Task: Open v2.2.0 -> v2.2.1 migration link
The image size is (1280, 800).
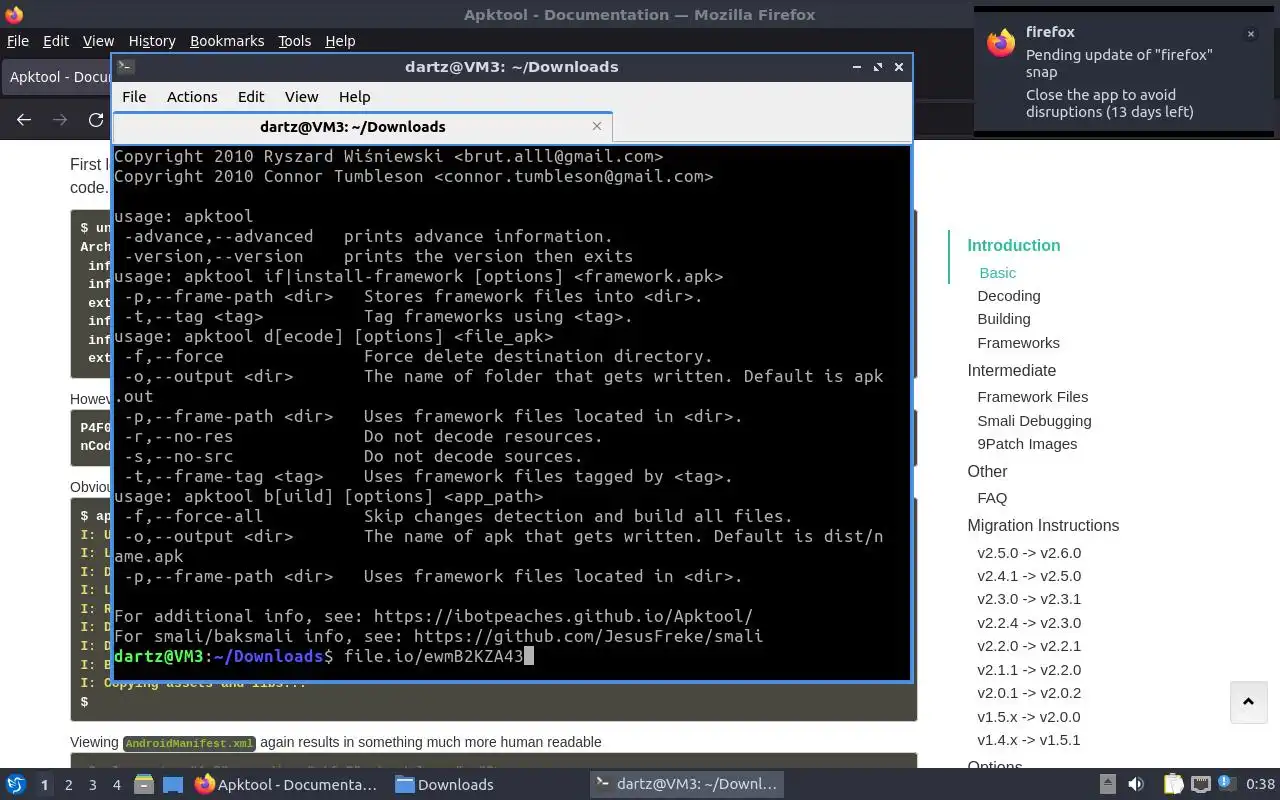Action: (x=1029, y=646)
